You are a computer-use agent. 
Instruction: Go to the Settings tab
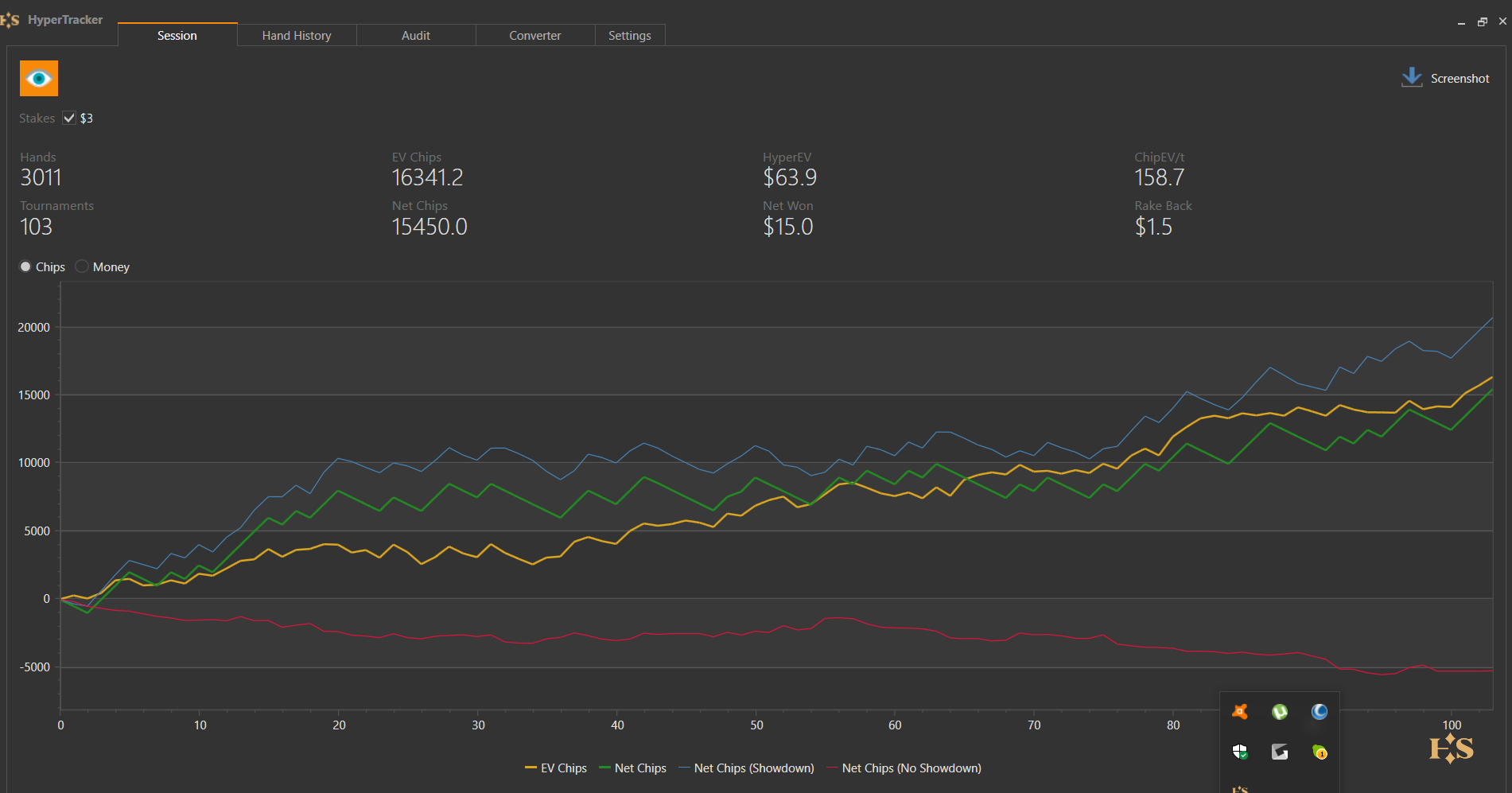(x=630, y=35)
